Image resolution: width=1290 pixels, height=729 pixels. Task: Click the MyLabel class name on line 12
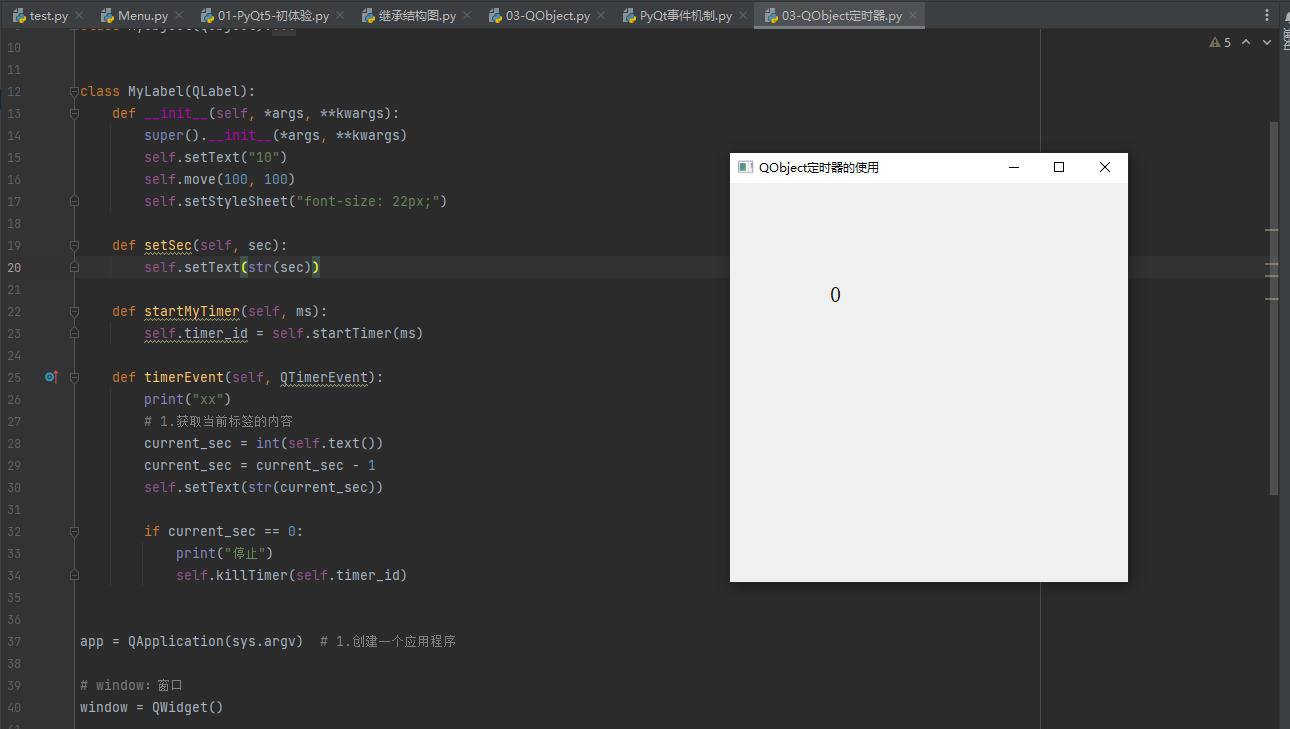(156, 92)
